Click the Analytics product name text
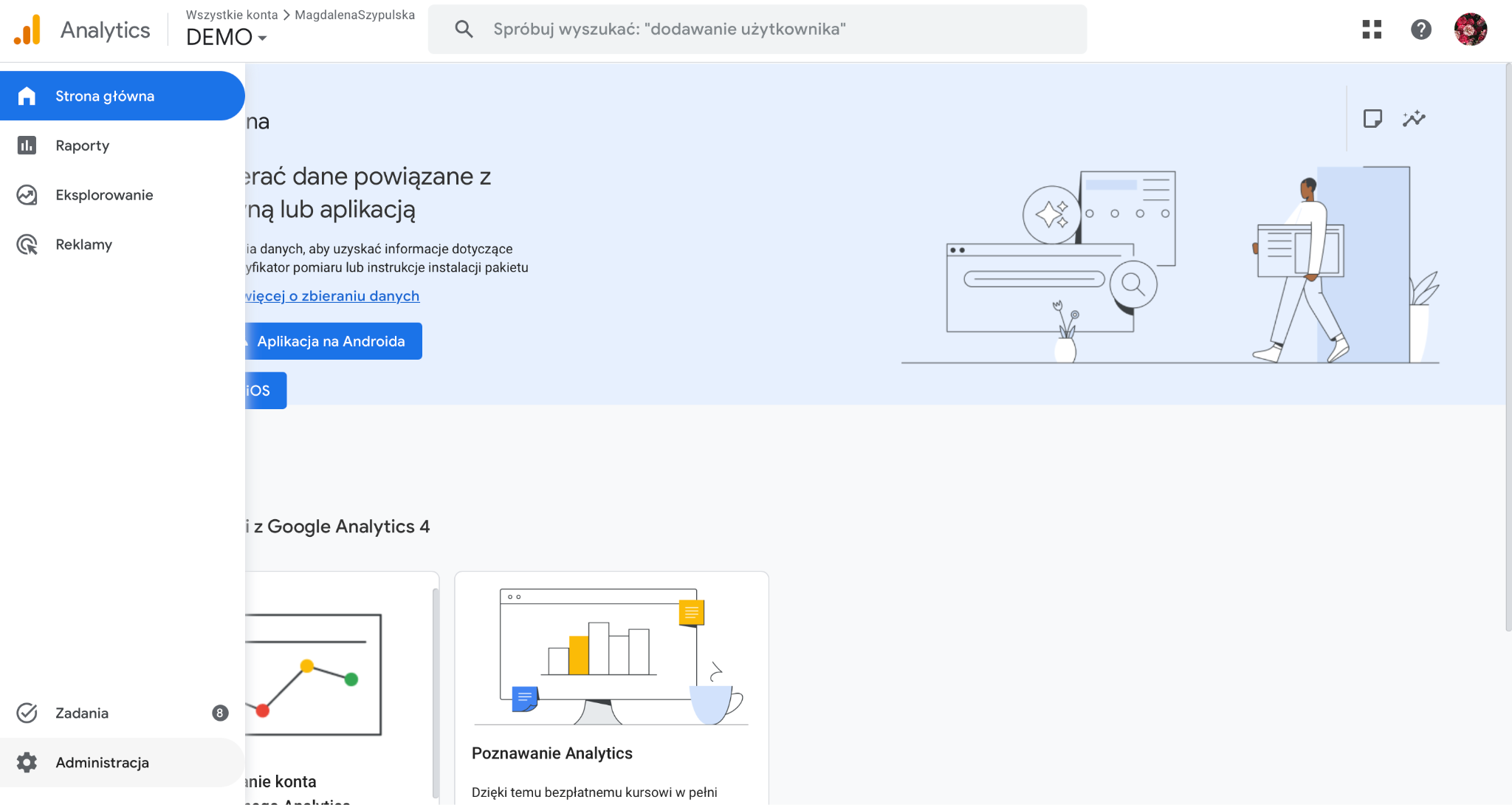The width and height of the screenshot is (1512, 805). click(105, 30)
